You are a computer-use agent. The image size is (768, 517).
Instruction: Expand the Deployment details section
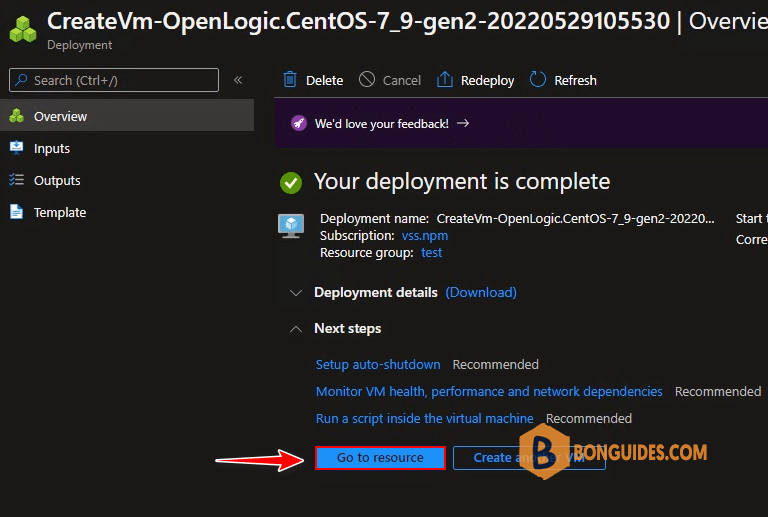click(296, 293)
